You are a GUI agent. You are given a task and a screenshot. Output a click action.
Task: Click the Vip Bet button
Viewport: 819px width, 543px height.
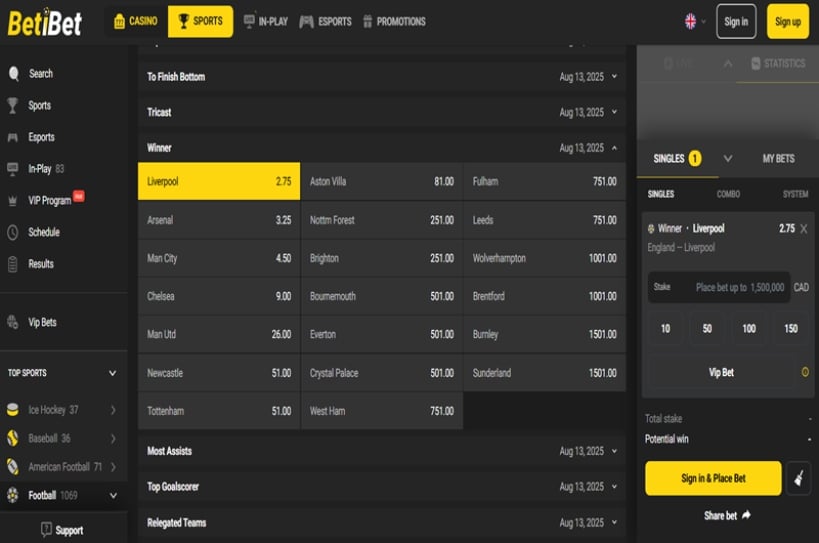[721, 372]
